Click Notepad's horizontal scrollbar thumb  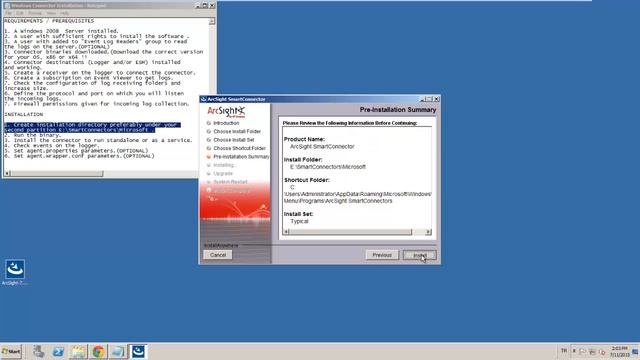(57, 174)
